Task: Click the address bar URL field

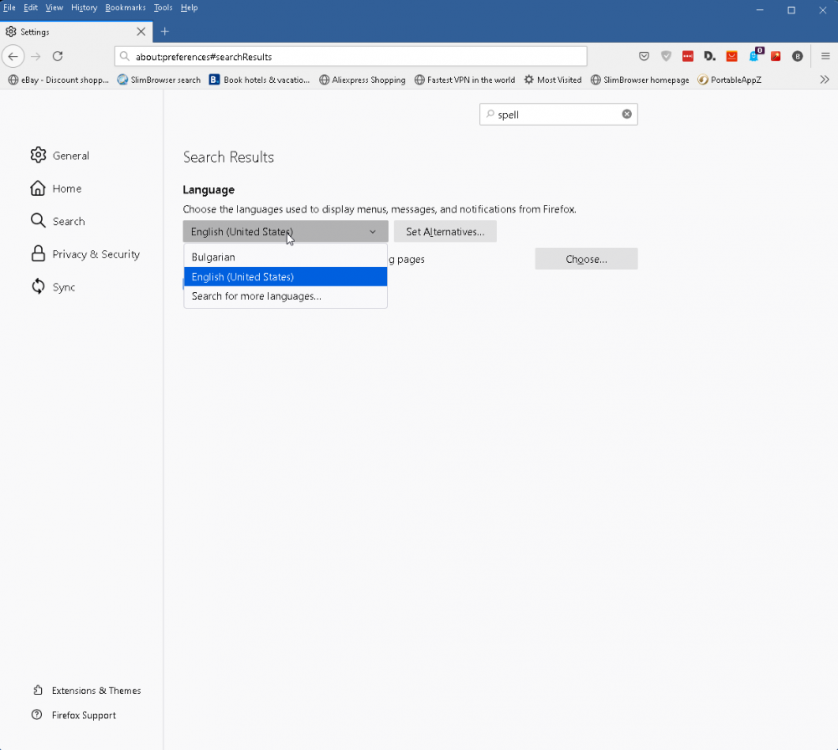Action: [351, 57]
